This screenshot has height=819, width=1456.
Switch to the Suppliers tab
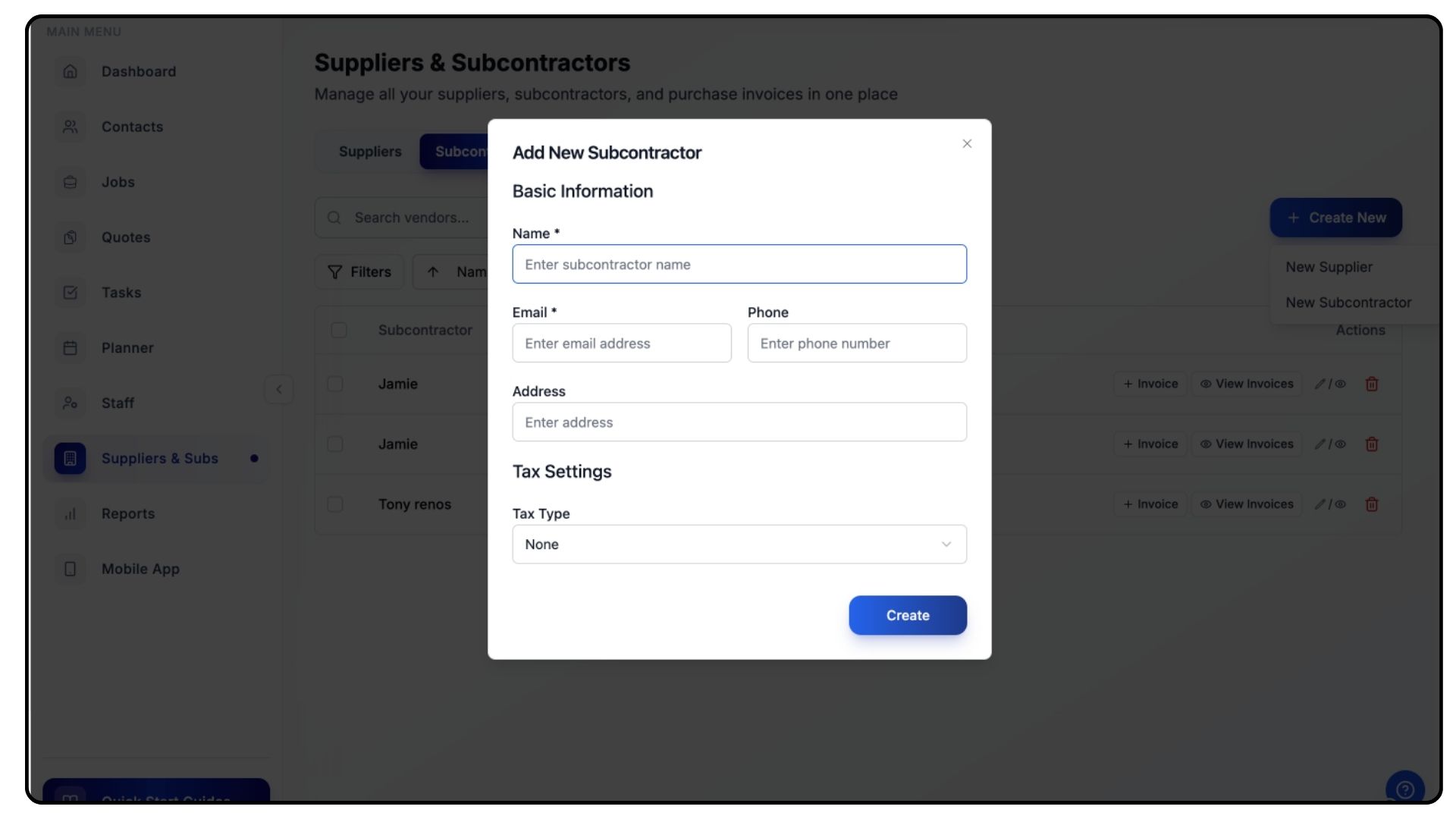coord(370,152)
